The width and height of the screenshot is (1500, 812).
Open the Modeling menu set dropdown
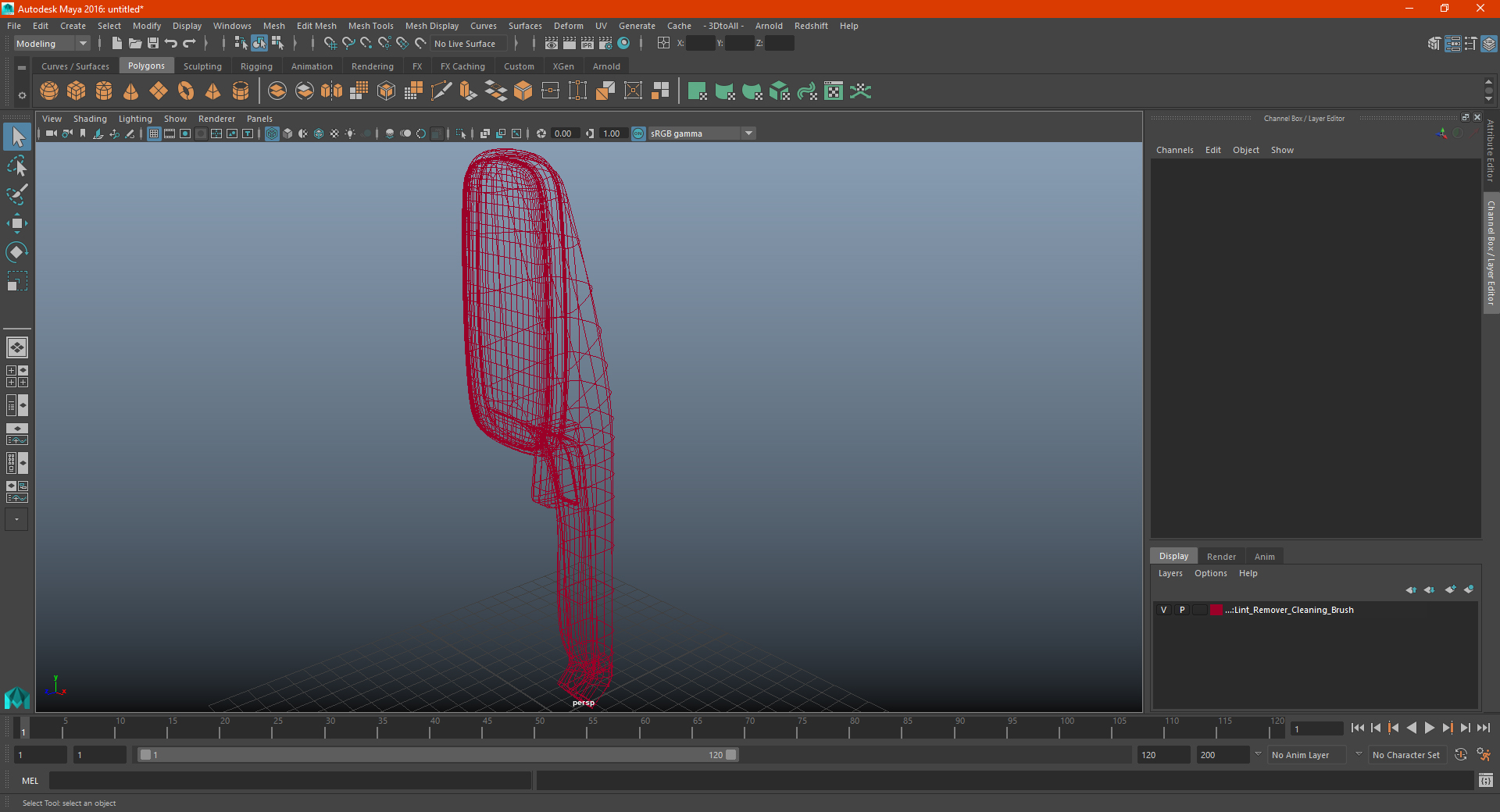click(52, 44)
